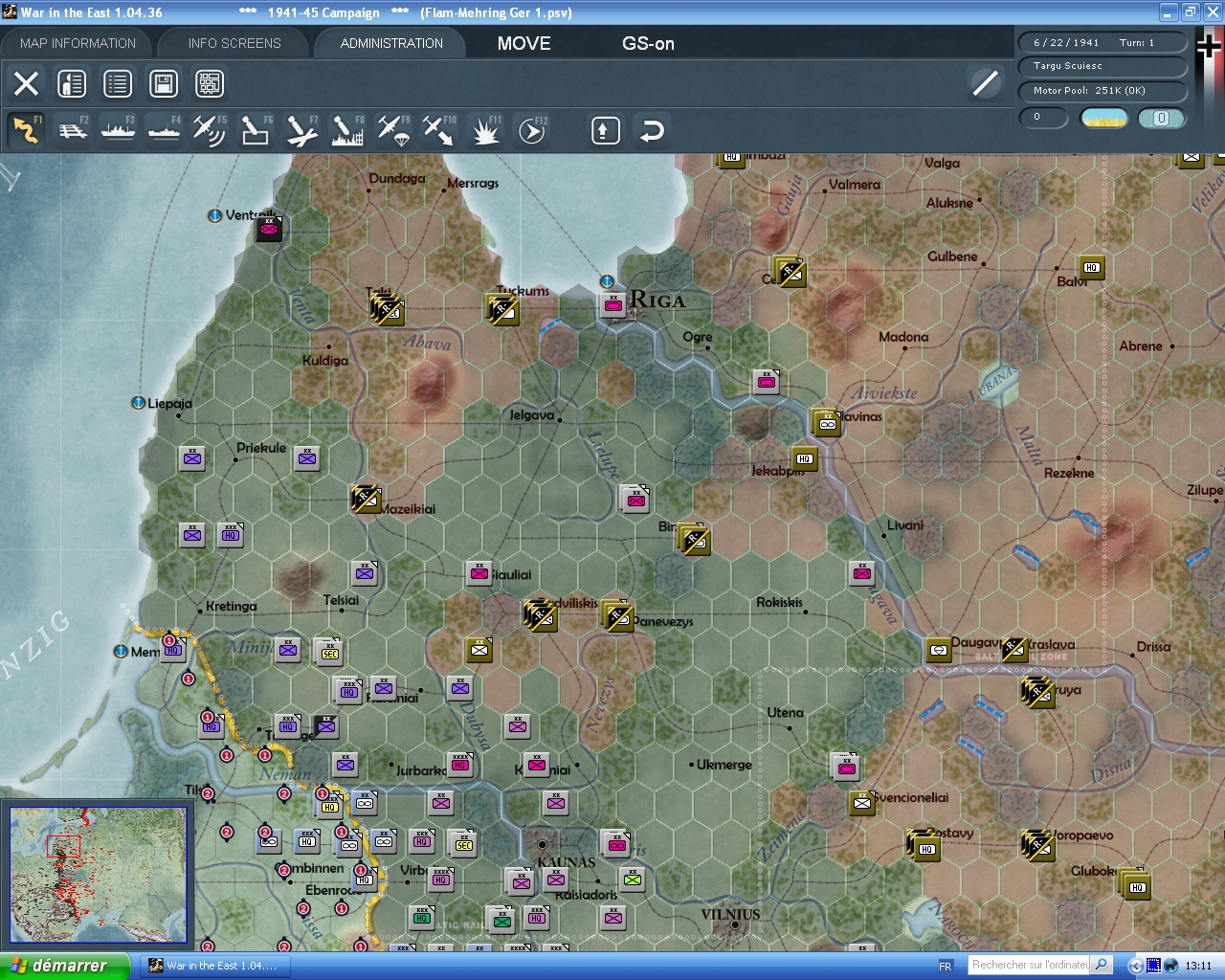Click the save game floppy disk icon
The width and height of the screenshot is (1225, 980).
point(164,83)
